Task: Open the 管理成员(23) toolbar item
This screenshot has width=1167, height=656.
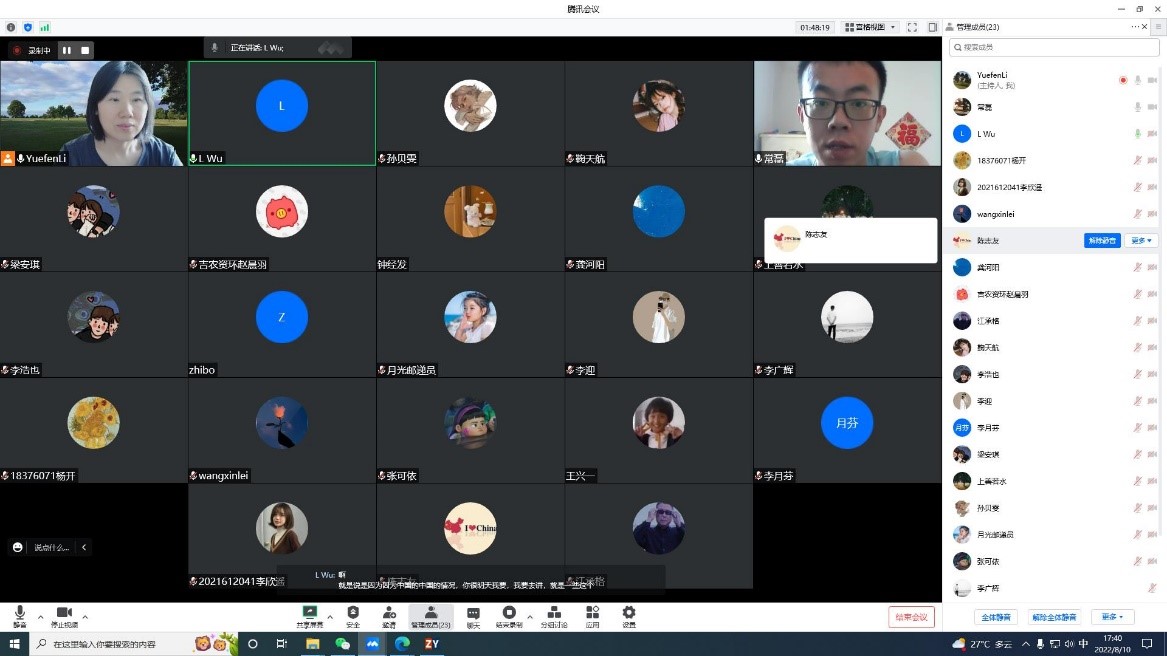Action: click(x=430, y=615)
